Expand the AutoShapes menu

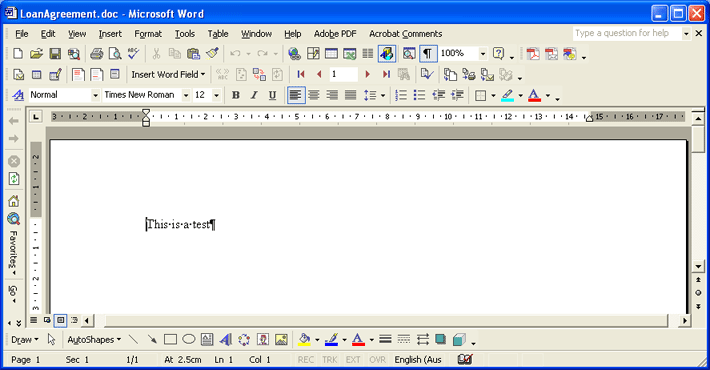[94, 340]
